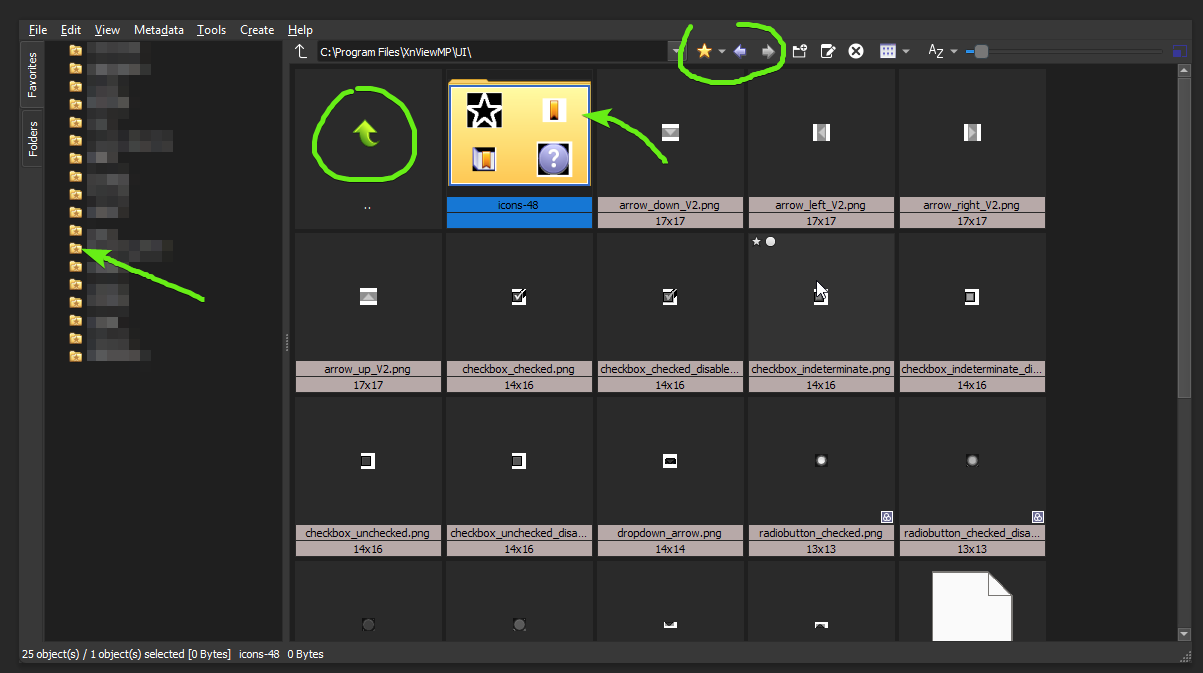Screen dimensions: 1203x673
Task: Open the Metadata menu
Action: point(159,30)
